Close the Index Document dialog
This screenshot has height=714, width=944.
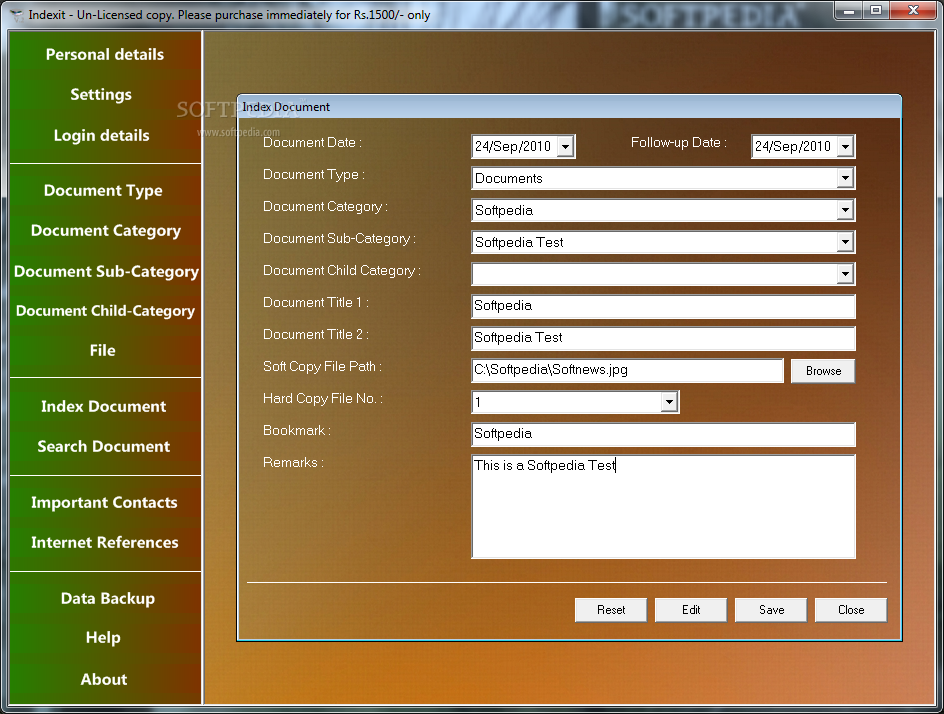coord(851,610)
